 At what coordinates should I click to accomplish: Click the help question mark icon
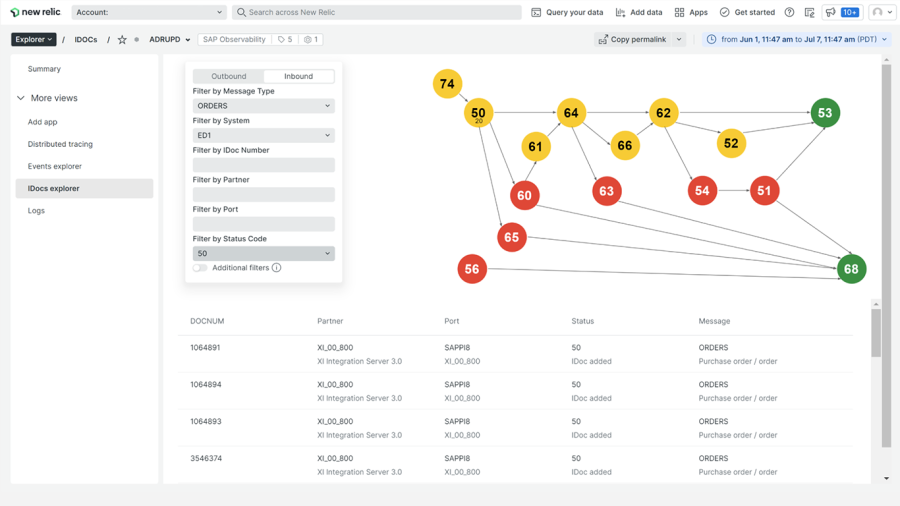tap(789, 12)
